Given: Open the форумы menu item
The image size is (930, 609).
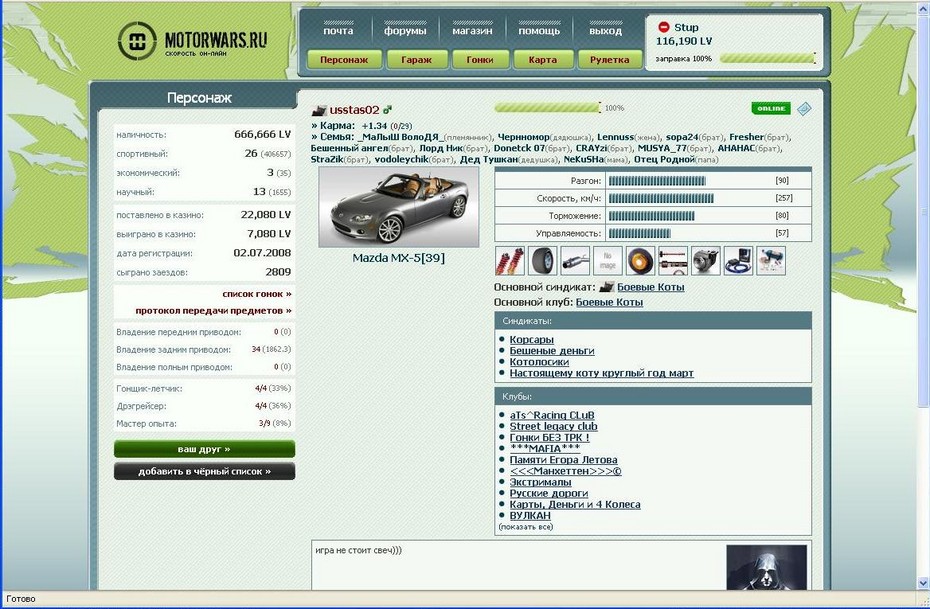Looking at the screenshot, I should [405, 31].
